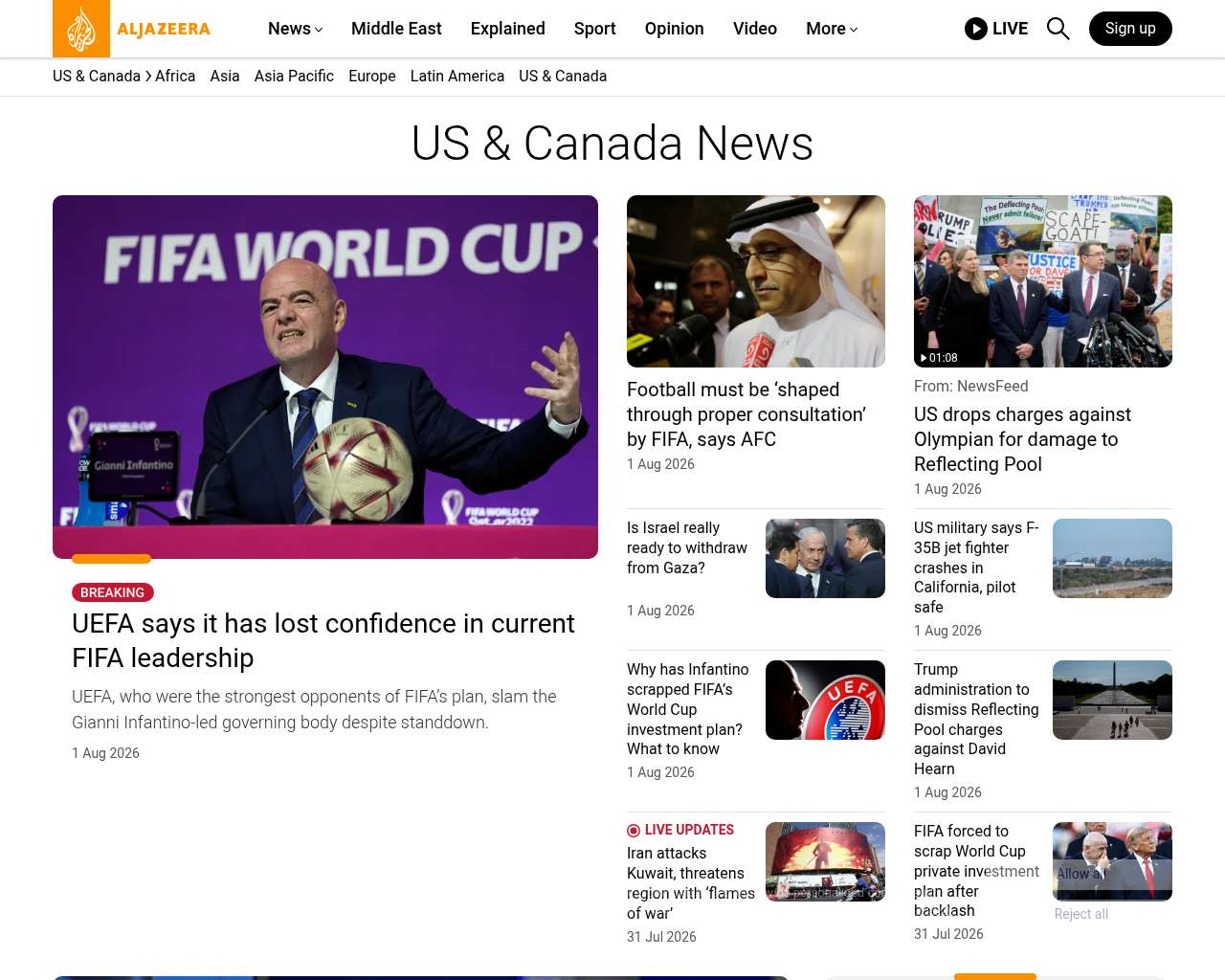
Task: Select Europe in the region subnav
Action: click(x=372, y=76)
